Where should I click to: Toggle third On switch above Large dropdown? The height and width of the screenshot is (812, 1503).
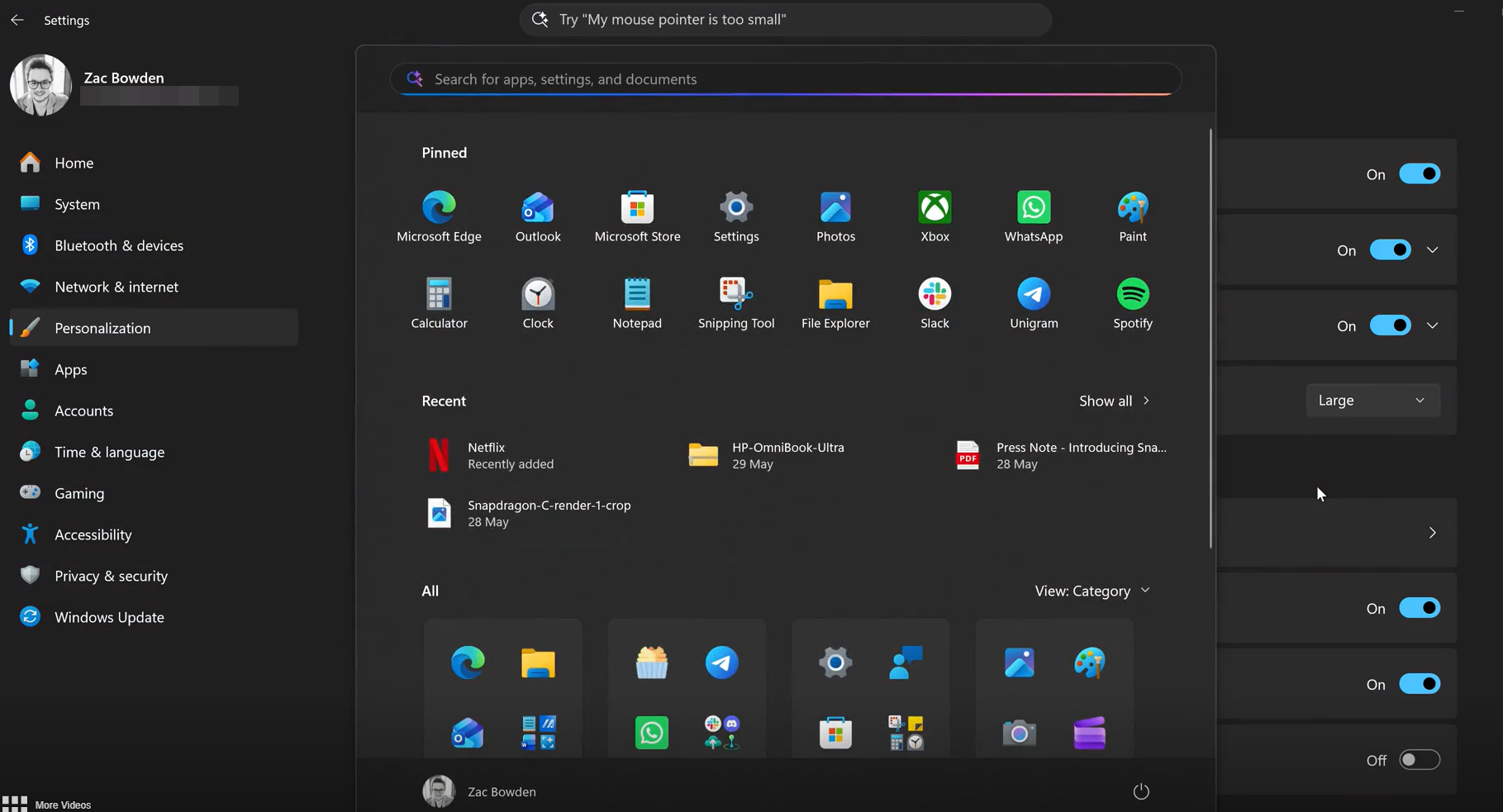[1390, 325]
